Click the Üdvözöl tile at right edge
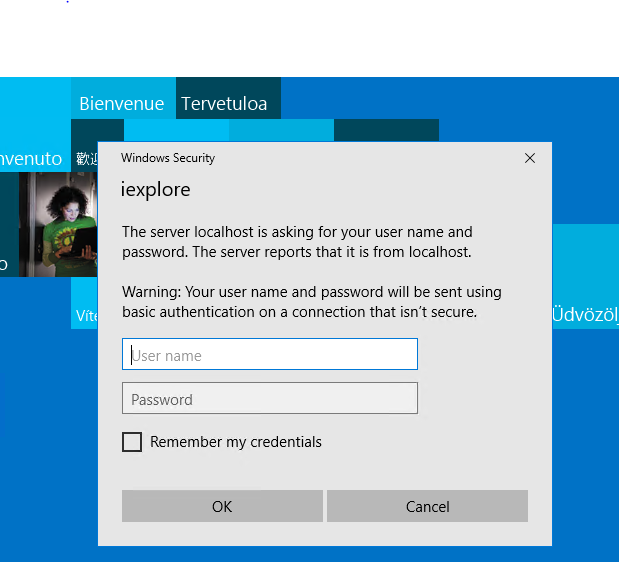 [585, 276]
